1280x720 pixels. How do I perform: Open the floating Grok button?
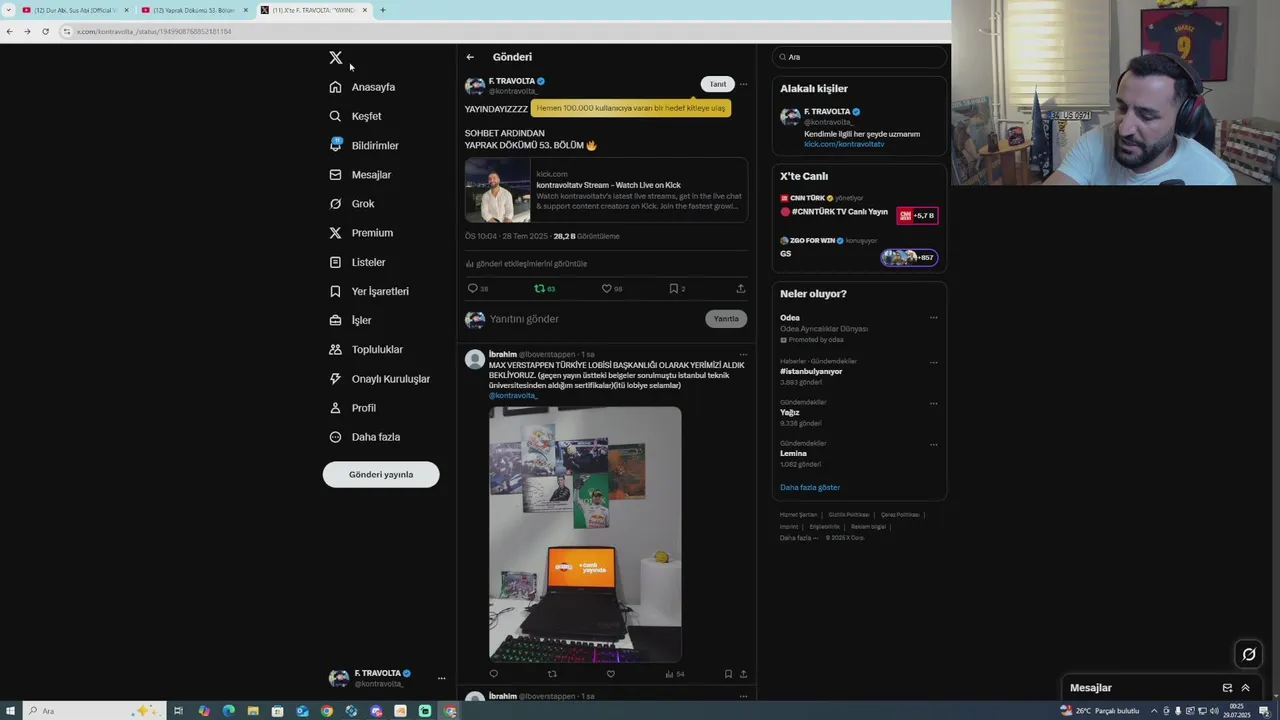click(1249, 654)
